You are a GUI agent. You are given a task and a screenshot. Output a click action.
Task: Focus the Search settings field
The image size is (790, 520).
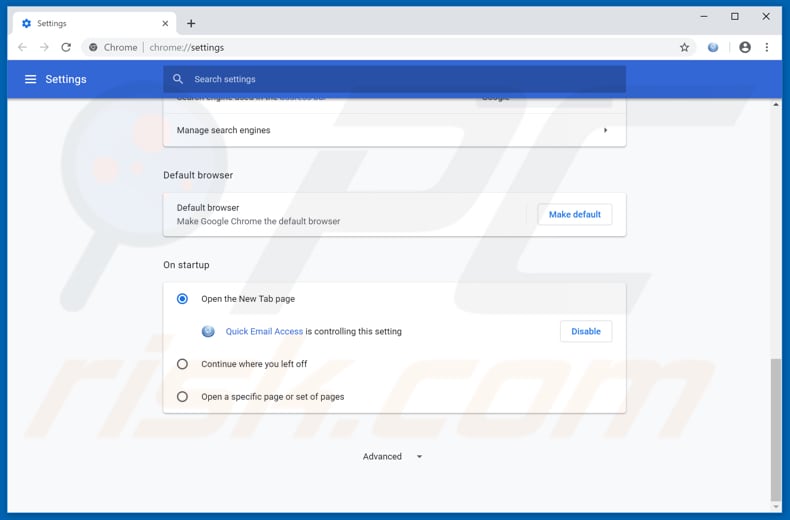tap(394, 79)
